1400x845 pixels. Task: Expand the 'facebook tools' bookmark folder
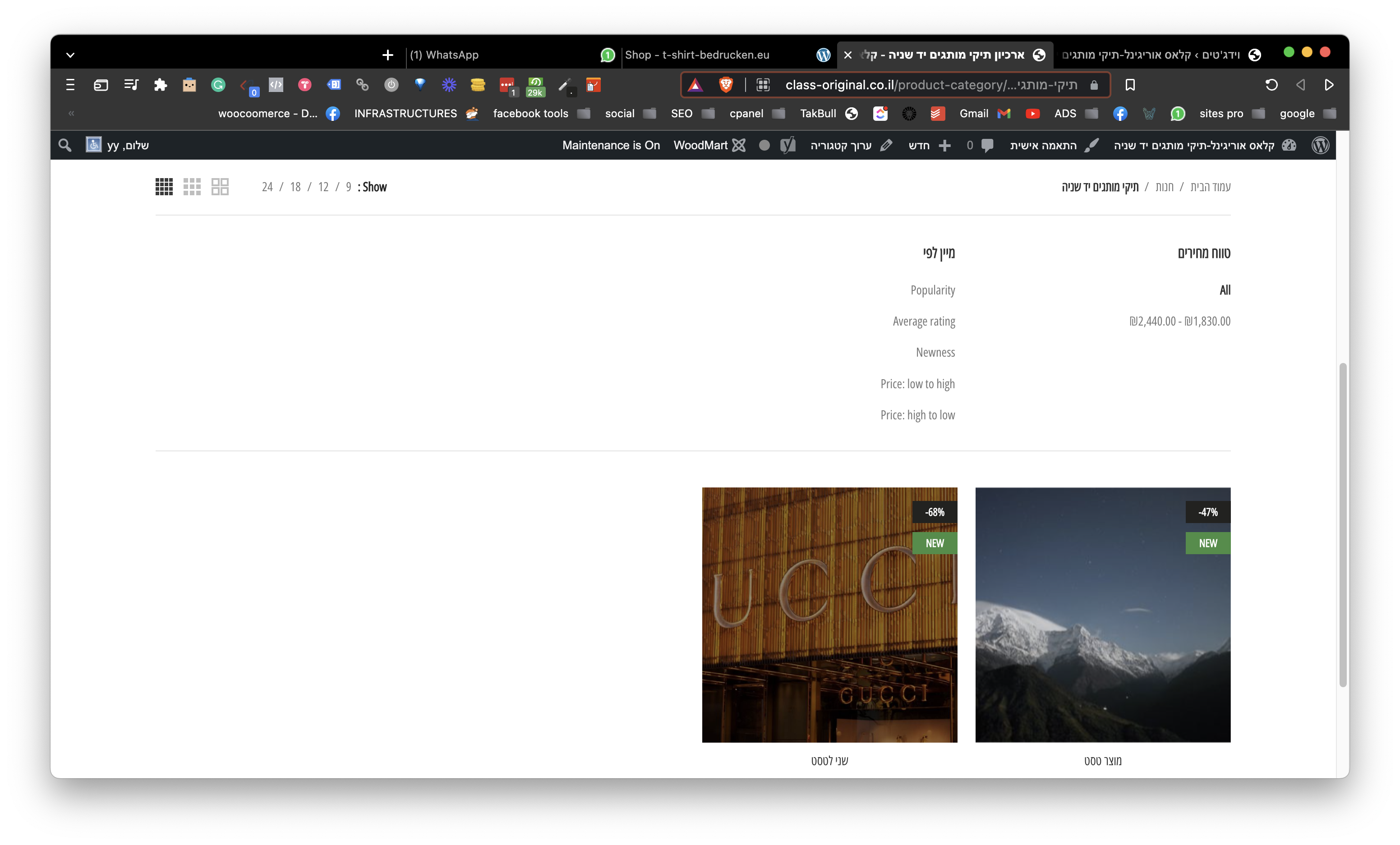[x=542, y=114]
